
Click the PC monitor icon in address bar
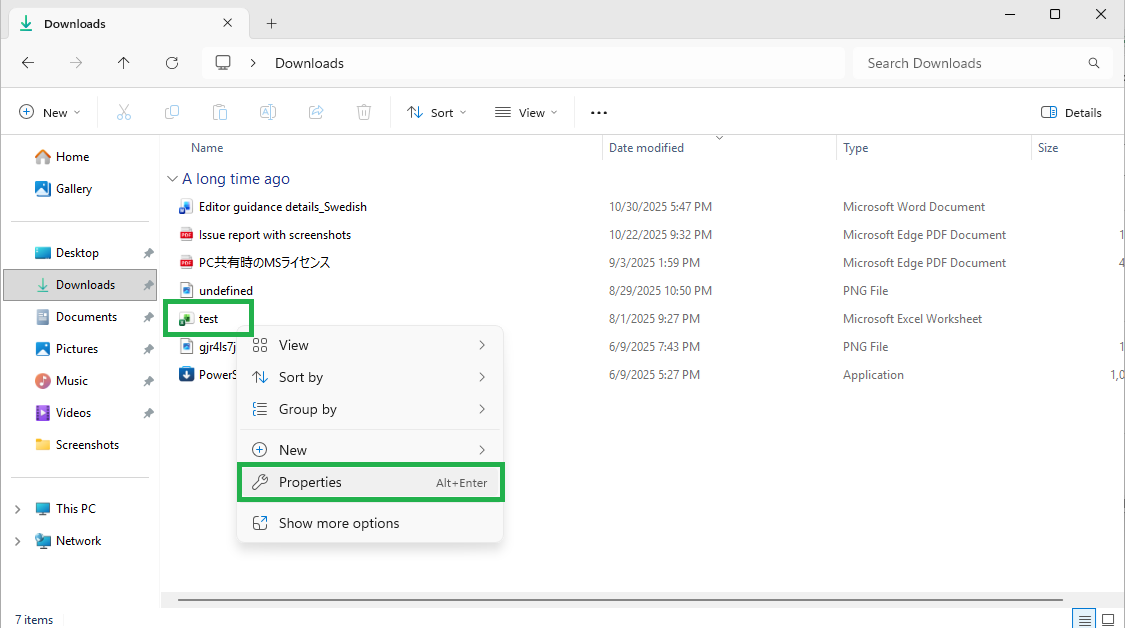point(223,63)
